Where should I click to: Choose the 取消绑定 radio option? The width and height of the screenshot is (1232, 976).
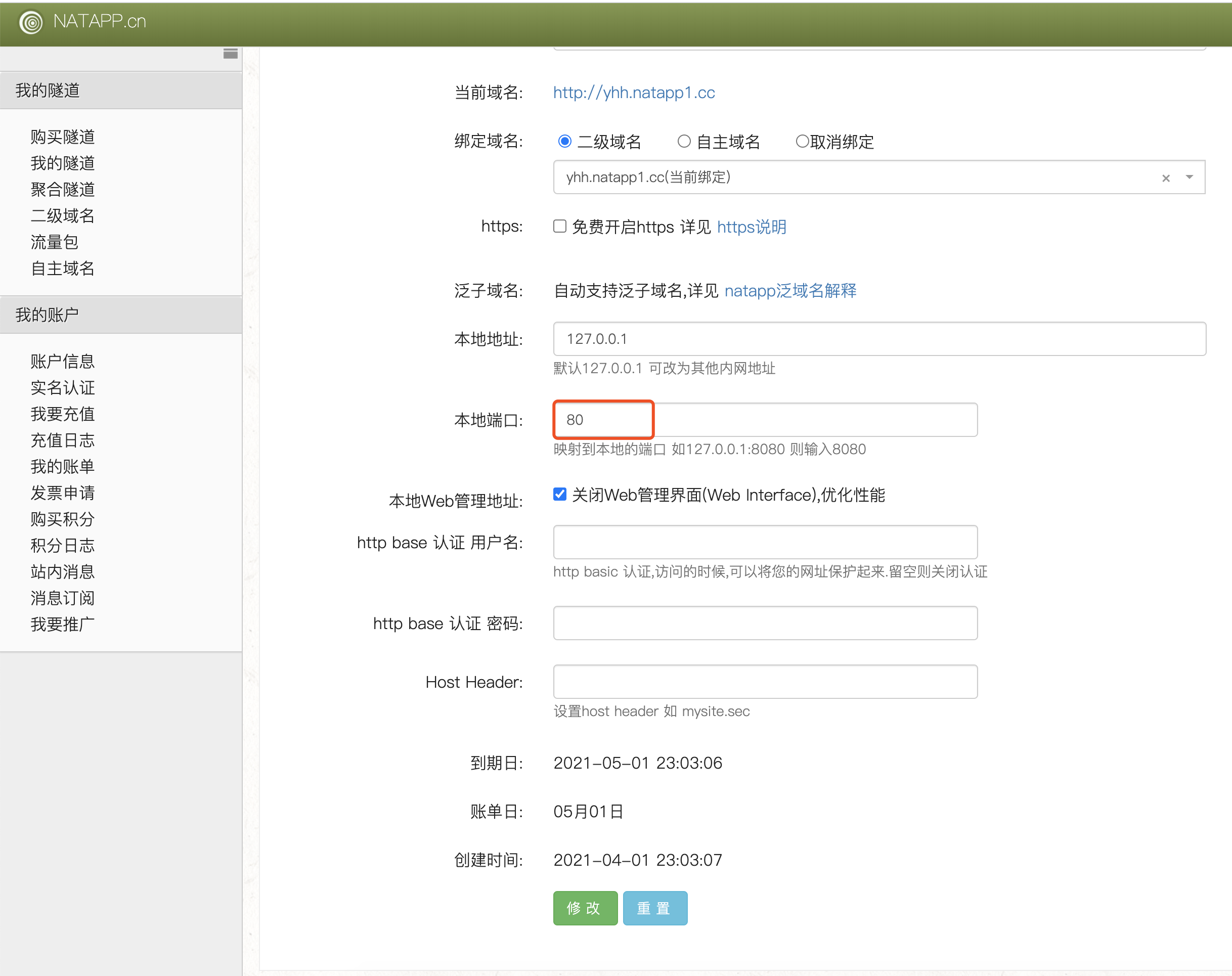pyautogui.click(x=802, y=141)
